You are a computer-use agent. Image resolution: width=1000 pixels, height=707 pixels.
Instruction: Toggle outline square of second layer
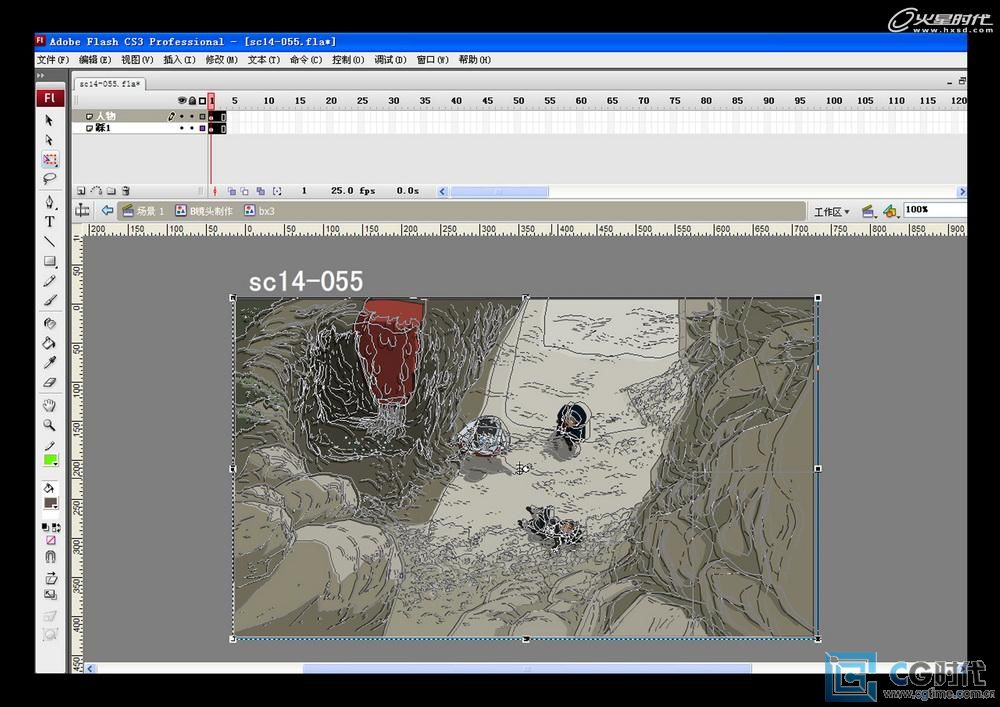click(x=202, y=128)
